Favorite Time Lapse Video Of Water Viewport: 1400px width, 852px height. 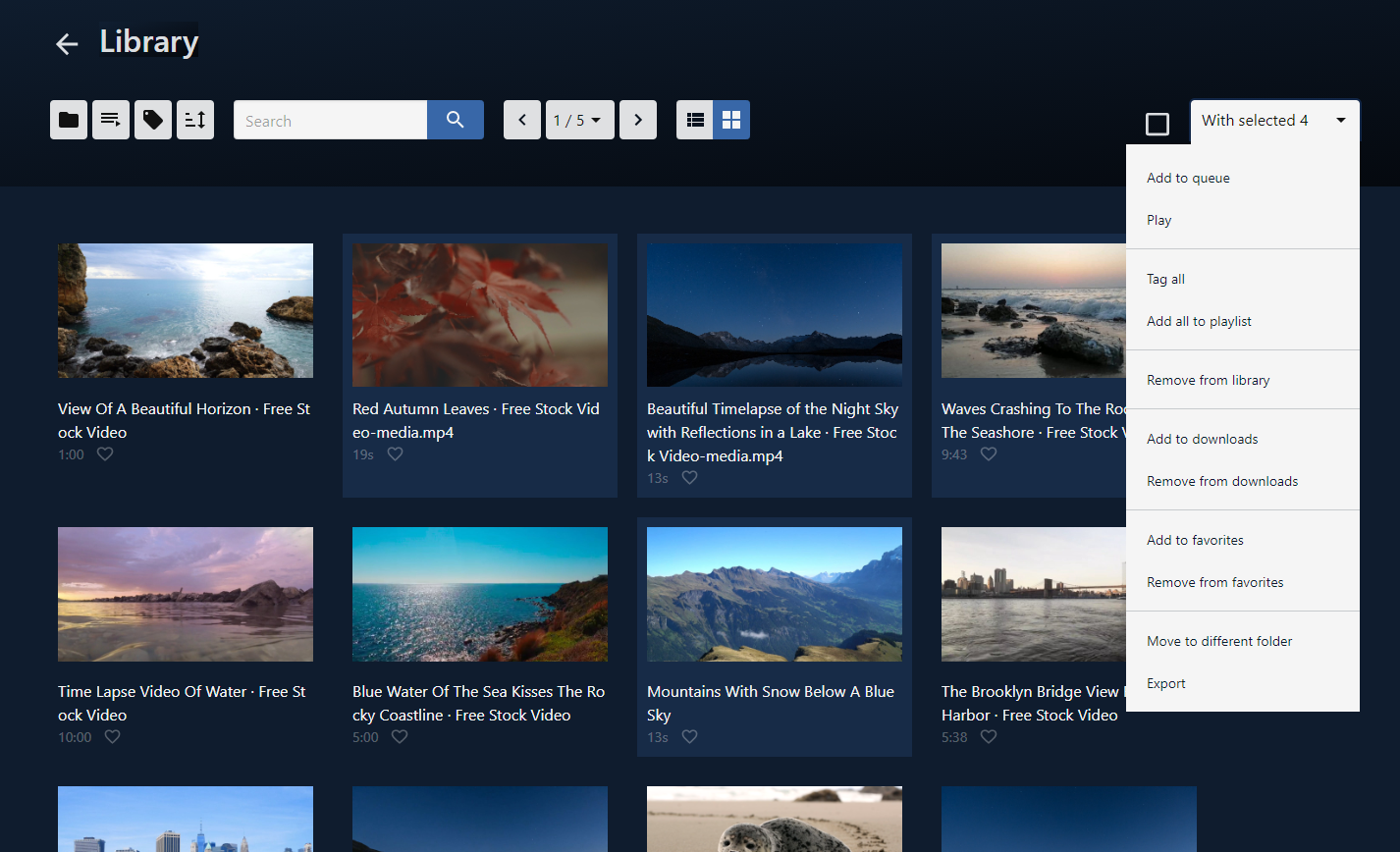point(113,737)
